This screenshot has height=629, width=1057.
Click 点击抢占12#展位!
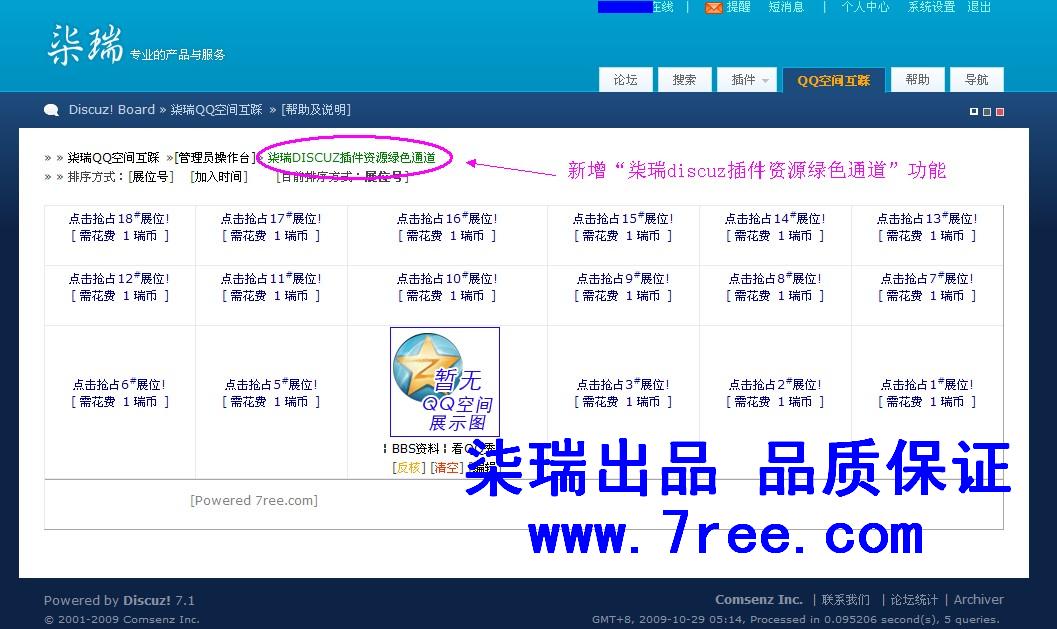(x=119, y=278)
